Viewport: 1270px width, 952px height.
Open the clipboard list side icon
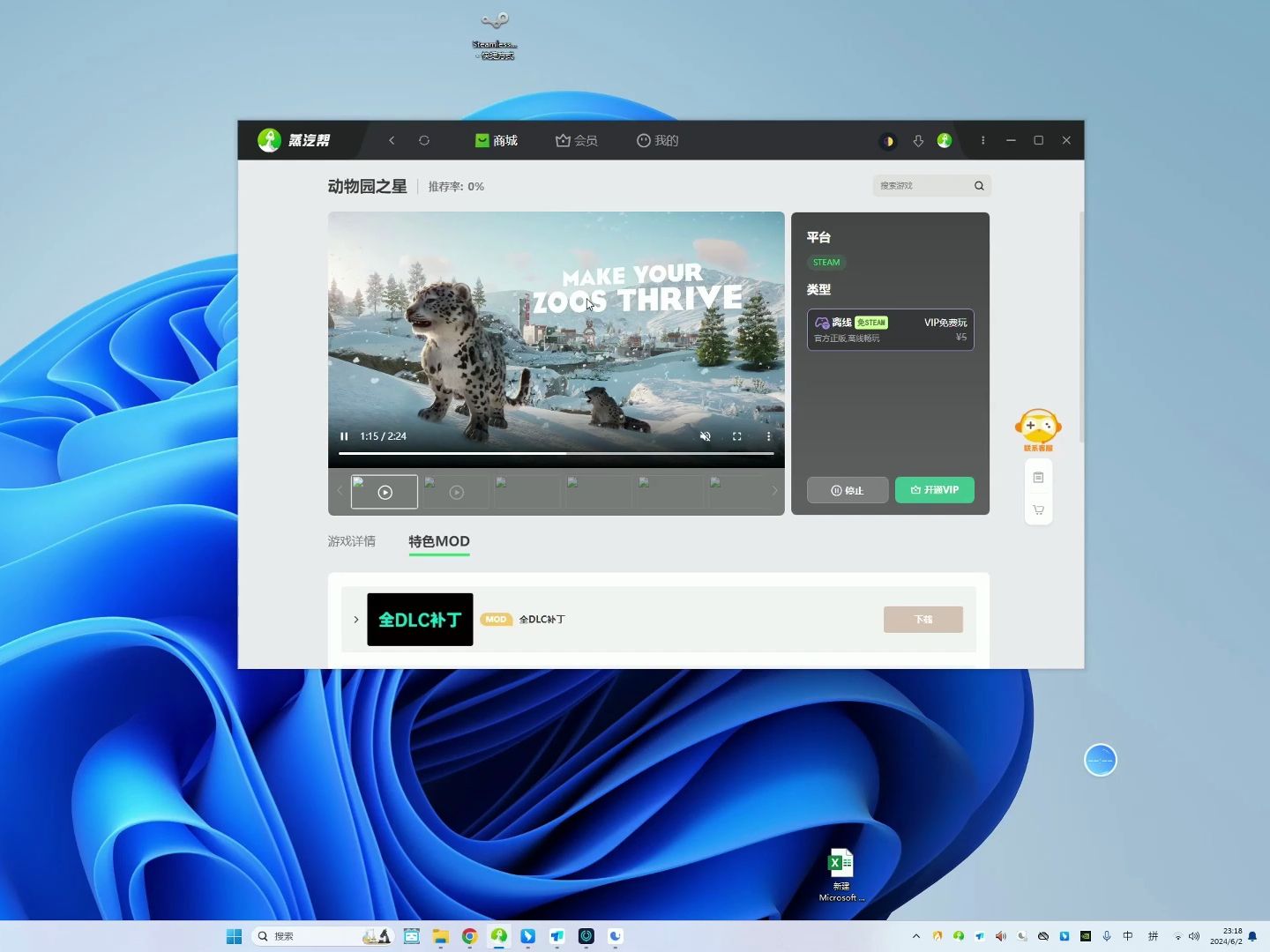point(1038,477)
